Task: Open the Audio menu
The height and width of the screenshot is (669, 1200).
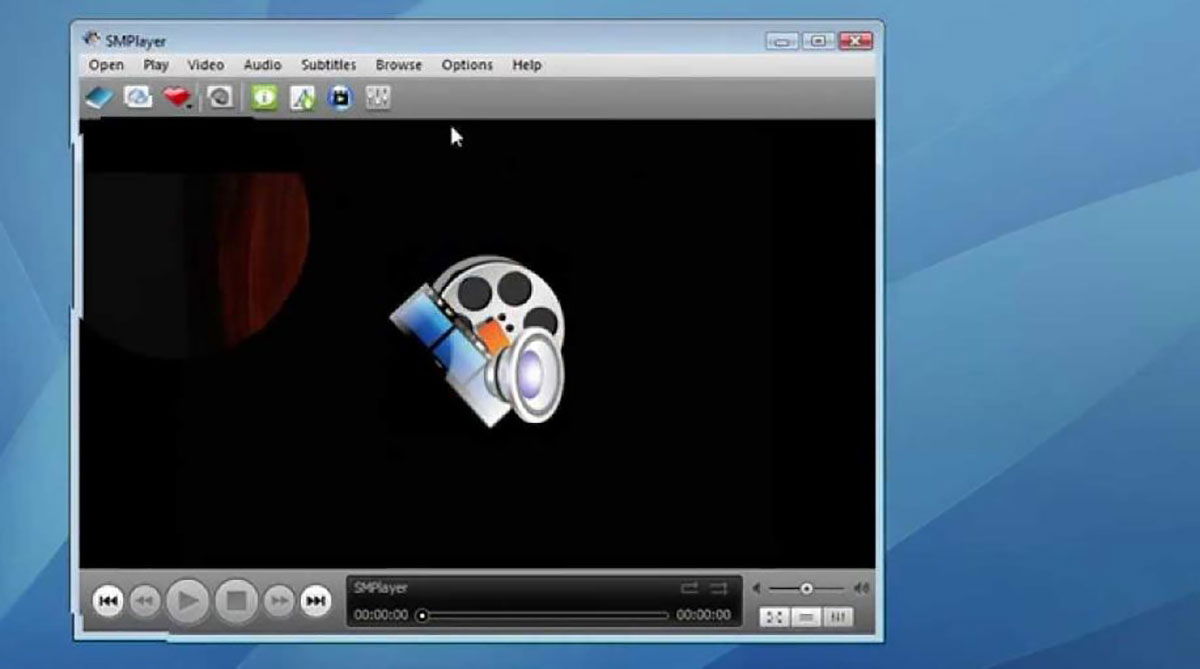Action: (263, 65)
